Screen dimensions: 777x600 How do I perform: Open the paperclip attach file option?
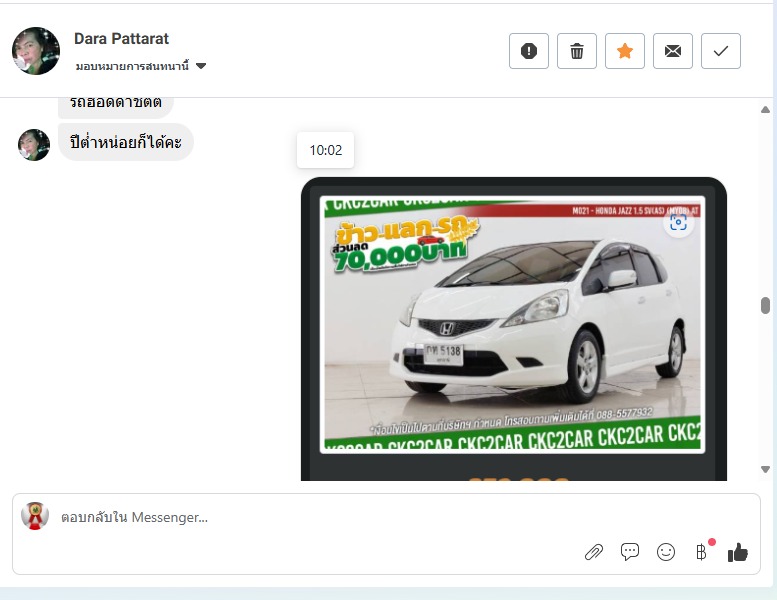594,552
